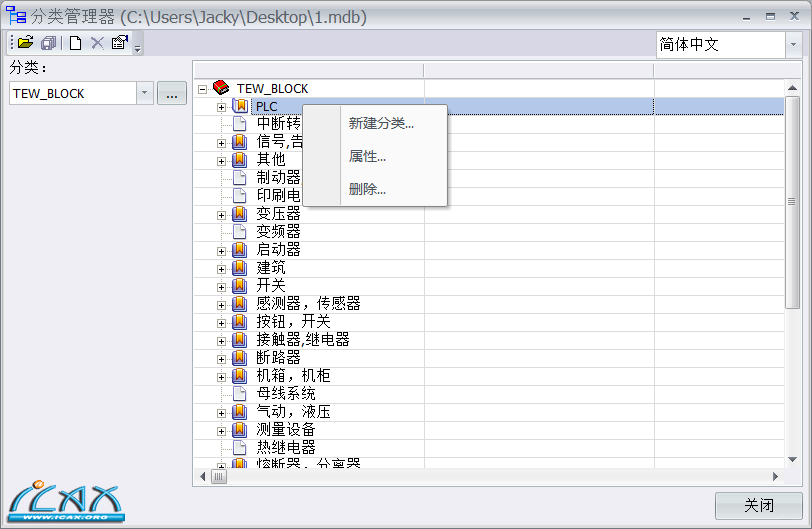Select the TEW_BLOCK root tree item
The image size is (812, 529).
click(272, 89)
